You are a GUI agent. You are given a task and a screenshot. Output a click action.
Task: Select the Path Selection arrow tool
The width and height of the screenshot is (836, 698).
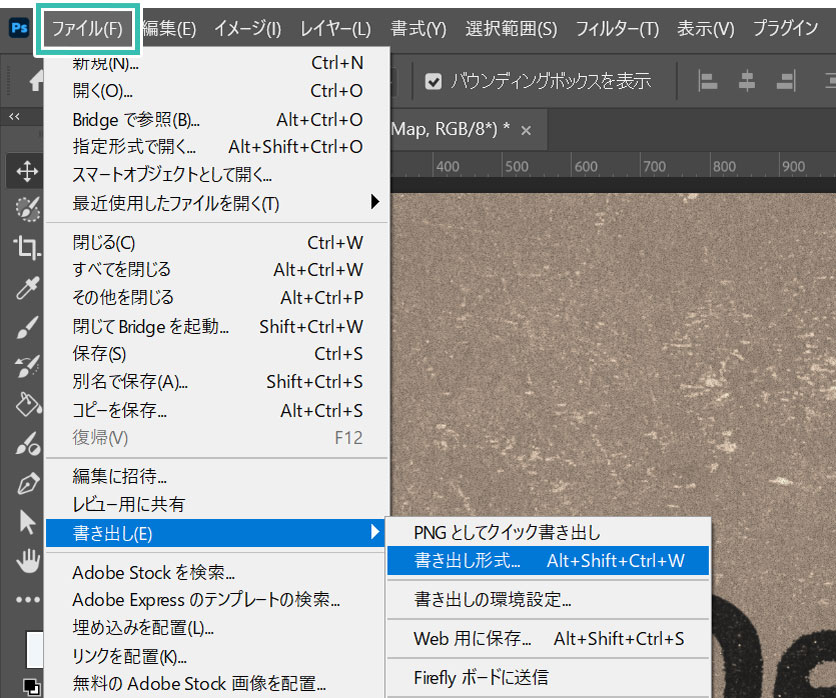(x=27, y=522)
